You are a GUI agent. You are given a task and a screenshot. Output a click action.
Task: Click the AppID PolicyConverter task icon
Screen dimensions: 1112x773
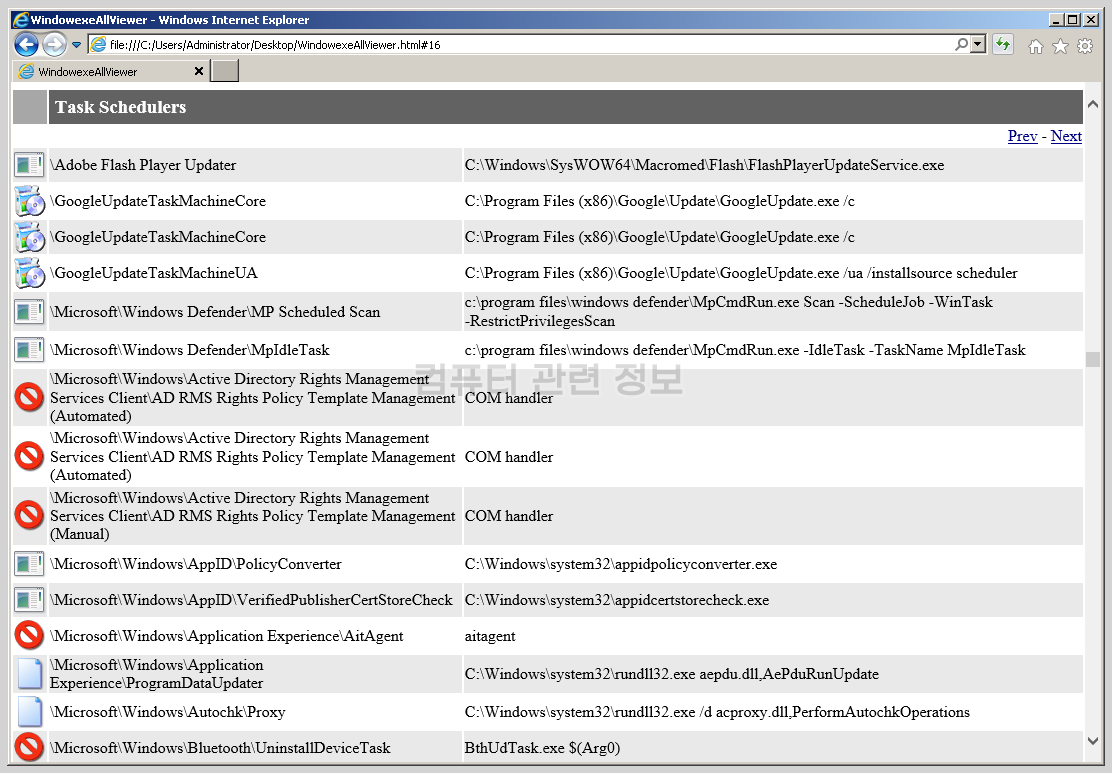pos(29,565)
